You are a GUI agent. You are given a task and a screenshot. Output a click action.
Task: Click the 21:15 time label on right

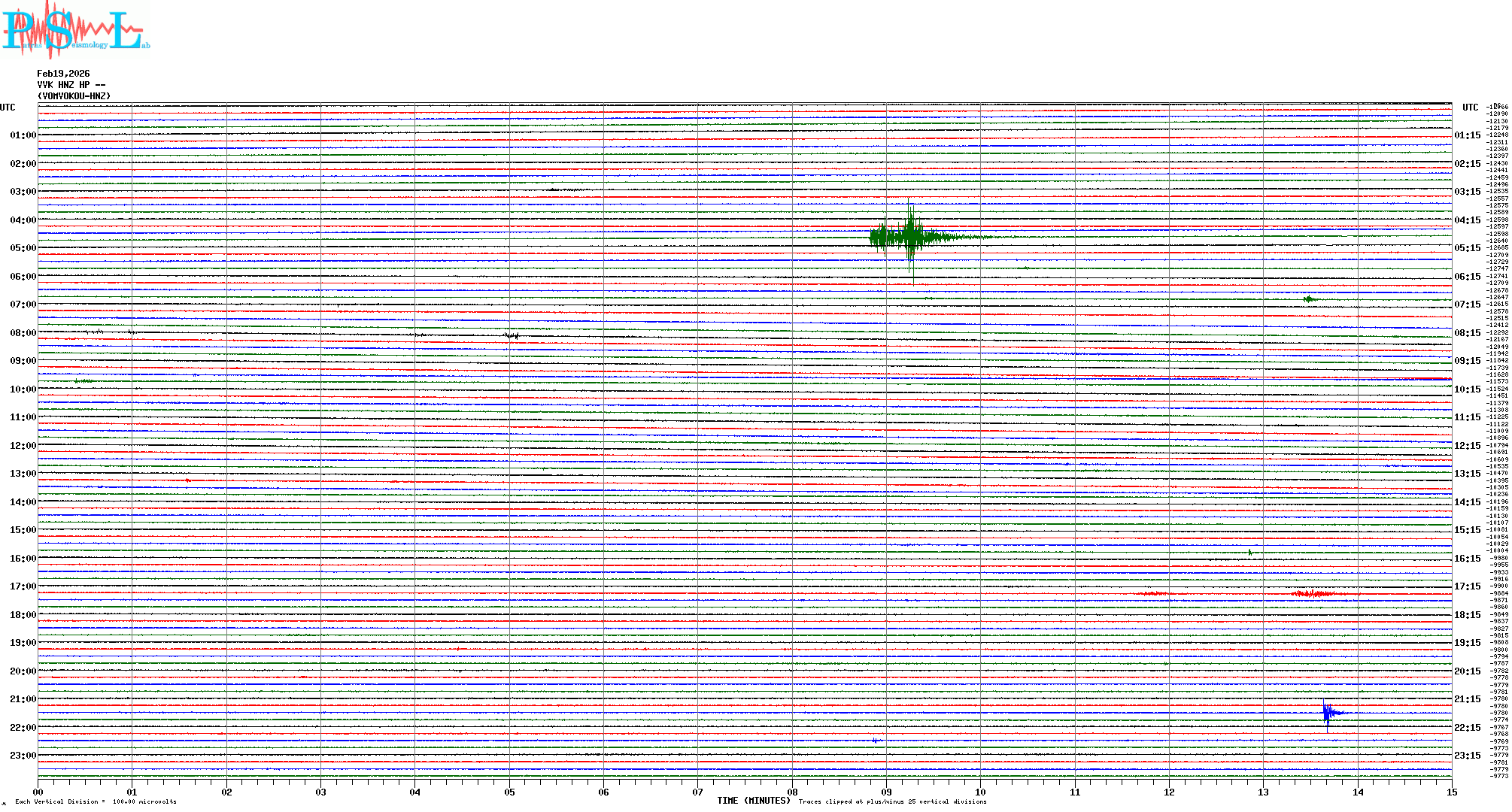coord(1467,699)
